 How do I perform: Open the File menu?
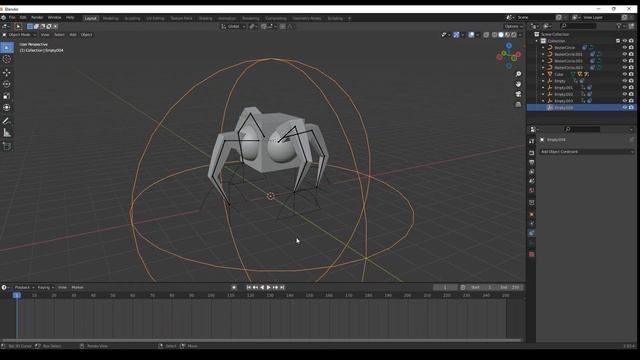(x=12, y=18)
